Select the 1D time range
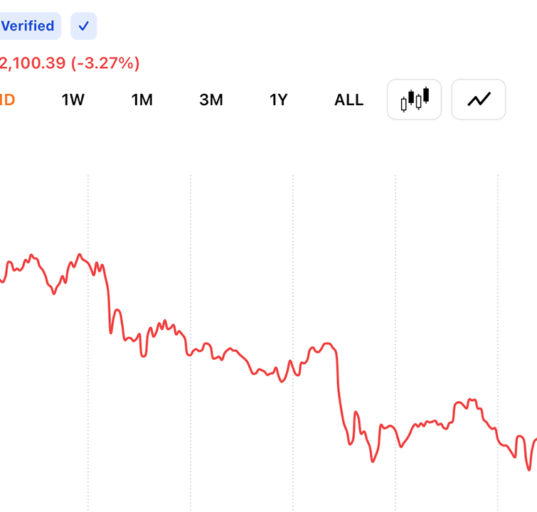 (x=7, y=100)
